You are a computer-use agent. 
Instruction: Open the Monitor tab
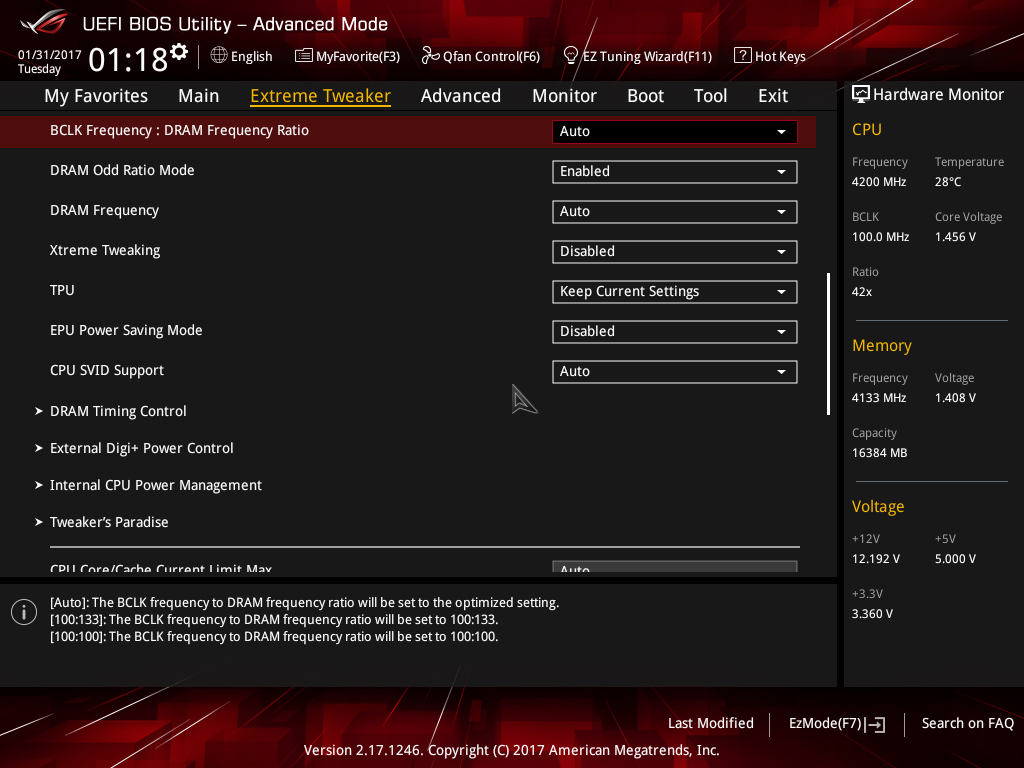click(x=564, y=96)
